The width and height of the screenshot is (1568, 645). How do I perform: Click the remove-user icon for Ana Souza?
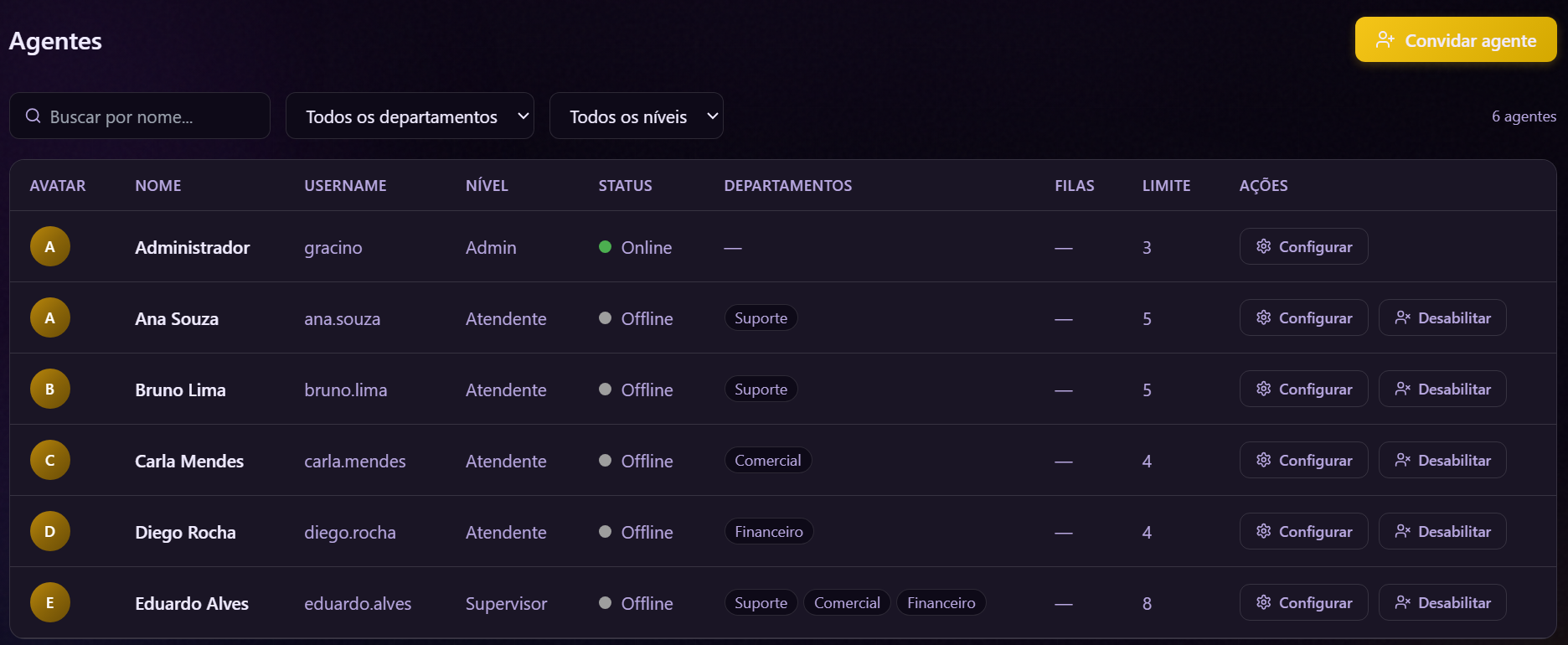pyautogui.click(x=1403, y=318)
